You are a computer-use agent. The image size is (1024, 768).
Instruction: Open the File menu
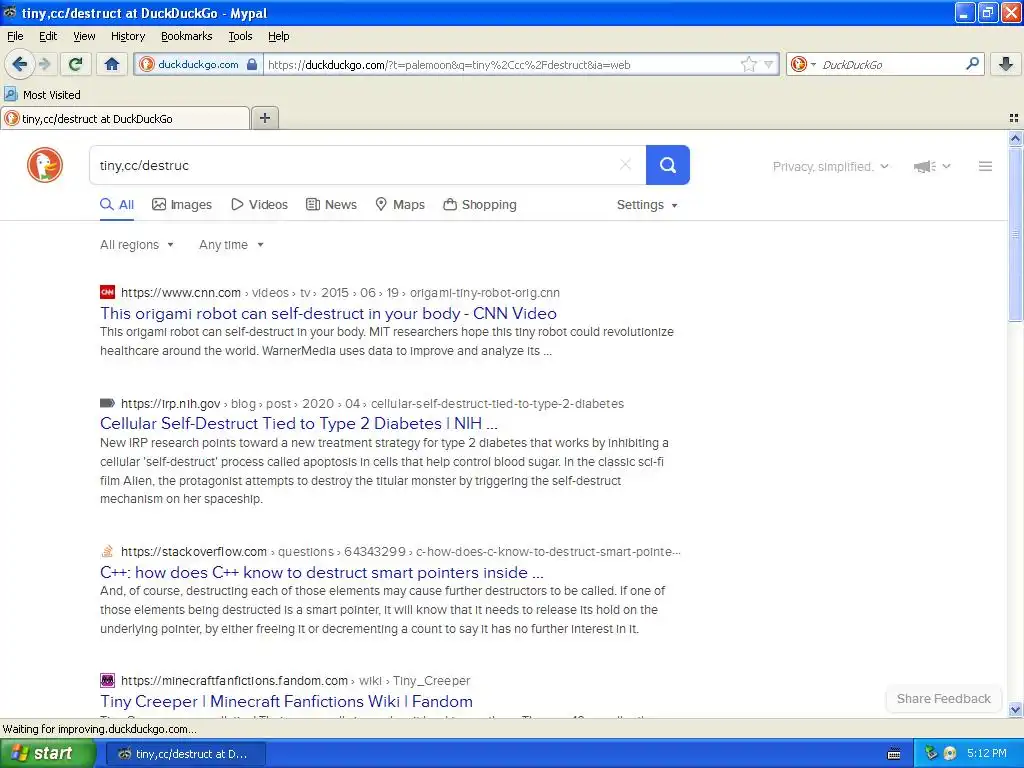15,36
